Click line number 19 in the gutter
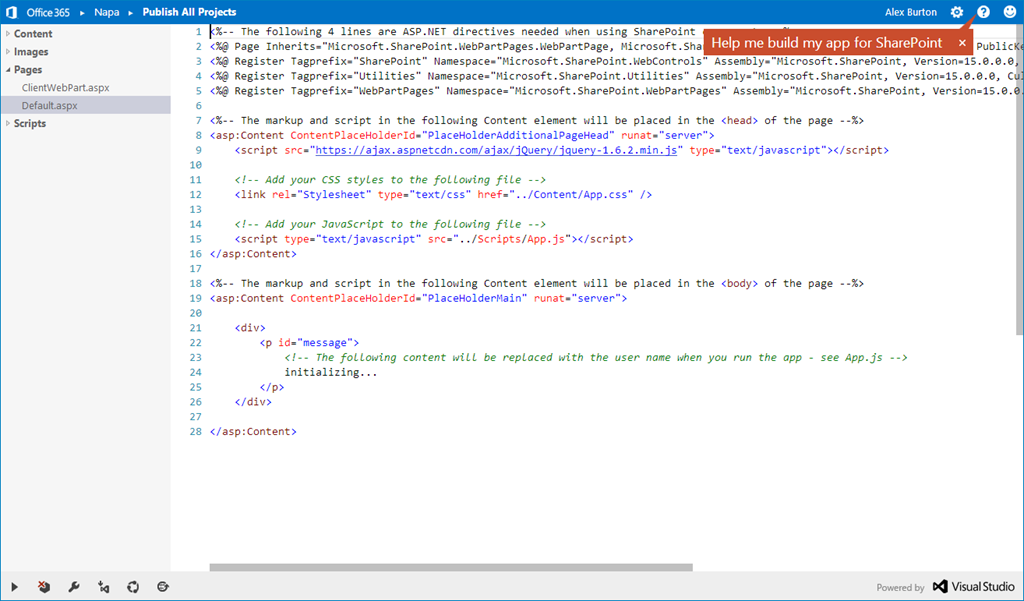 point(196,298)
